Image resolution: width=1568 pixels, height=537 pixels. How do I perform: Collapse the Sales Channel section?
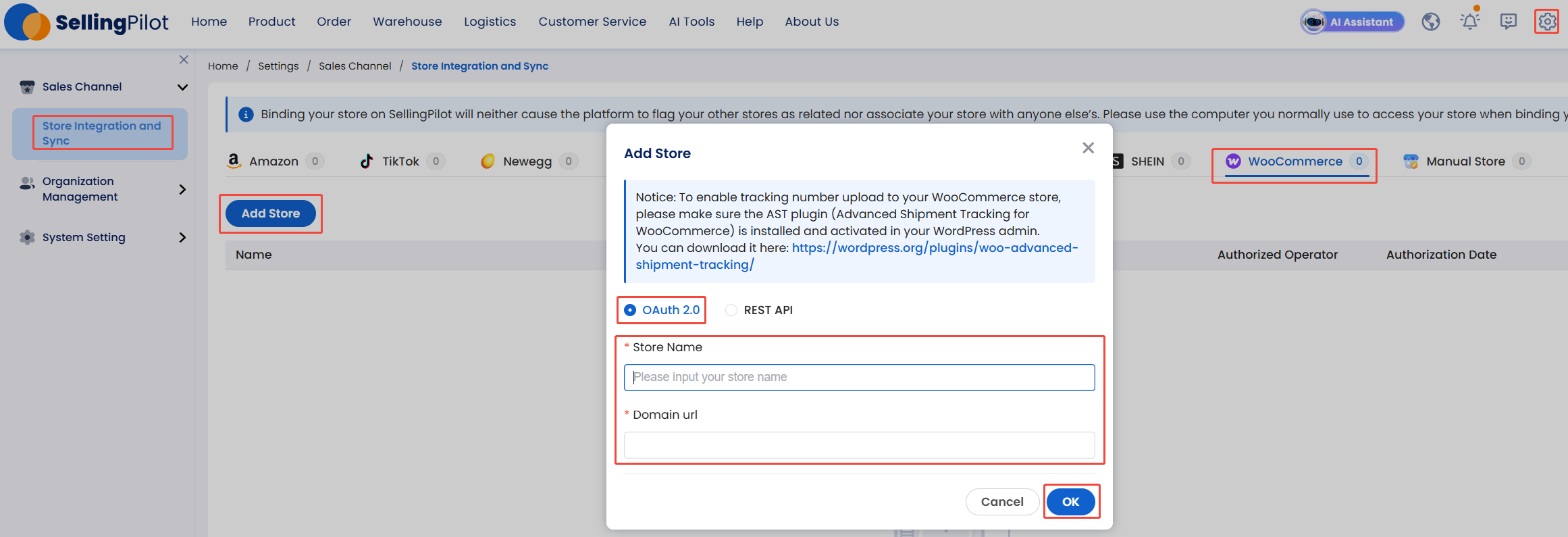pos(182,87)
